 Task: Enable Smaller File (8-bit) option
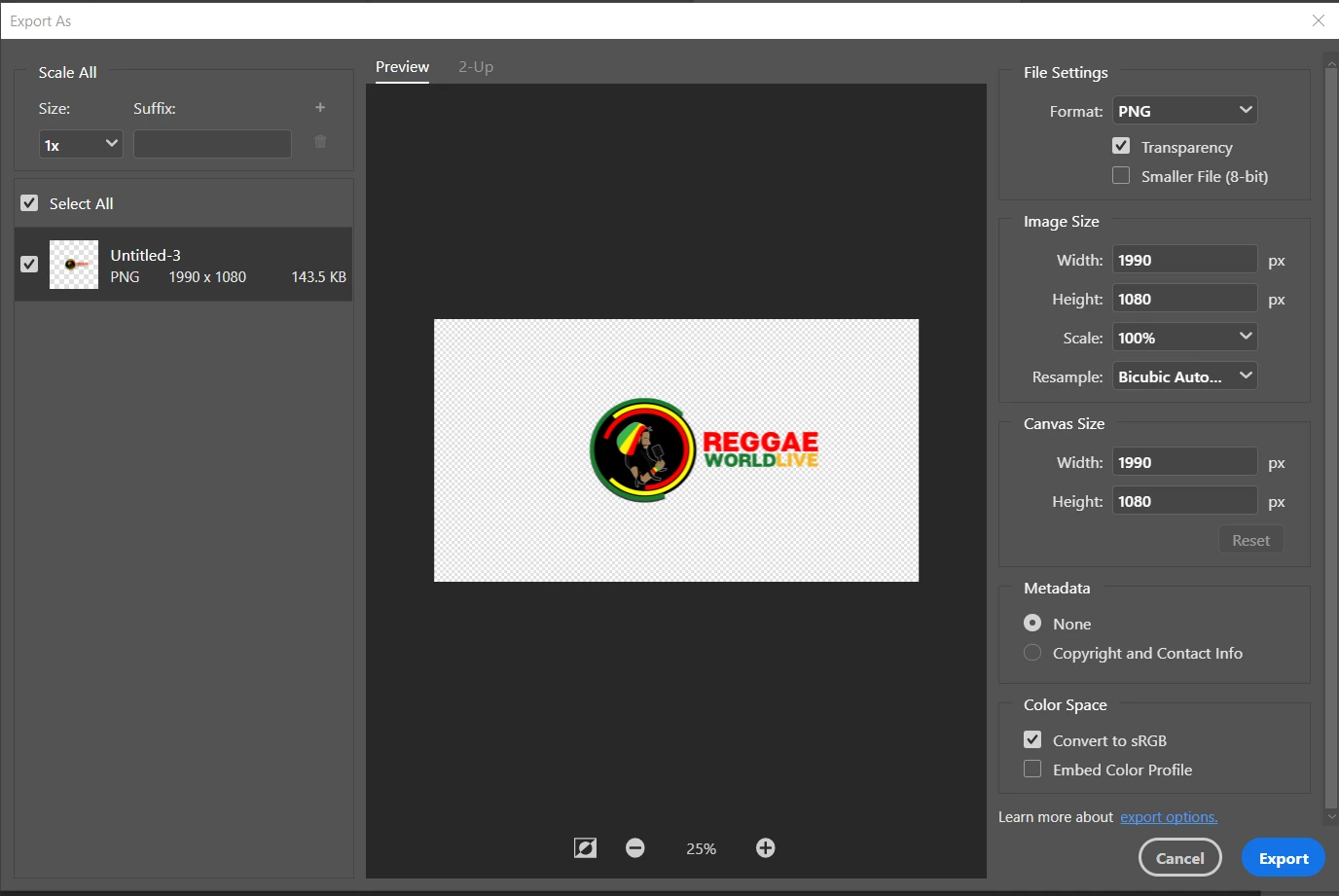pyautogui.click(x=1121, y=175)
